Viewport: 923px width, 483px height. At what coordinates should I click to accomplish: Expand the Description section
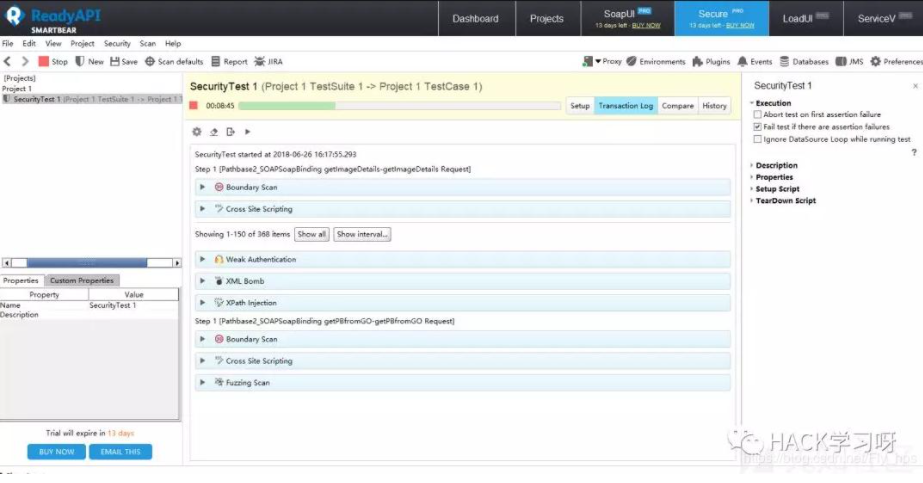coord(752,165)
